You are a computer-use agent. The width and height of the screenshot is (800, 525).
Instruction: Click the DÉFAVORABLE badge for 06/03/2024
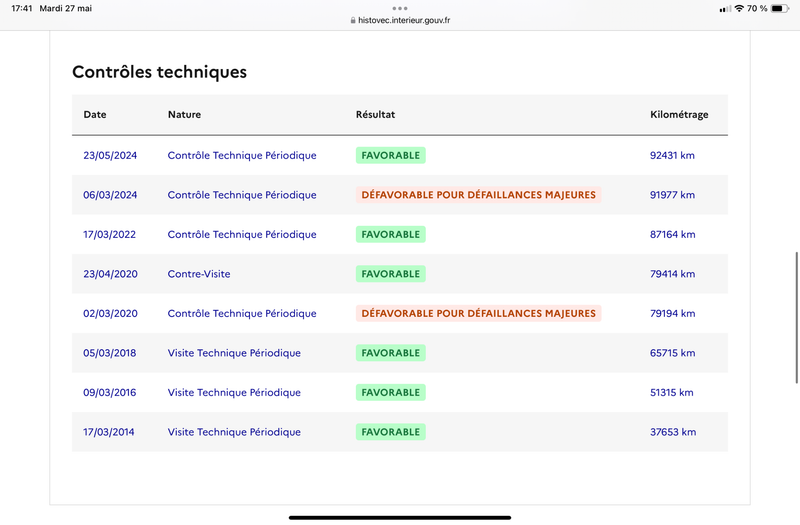click(x=479, y=195)
